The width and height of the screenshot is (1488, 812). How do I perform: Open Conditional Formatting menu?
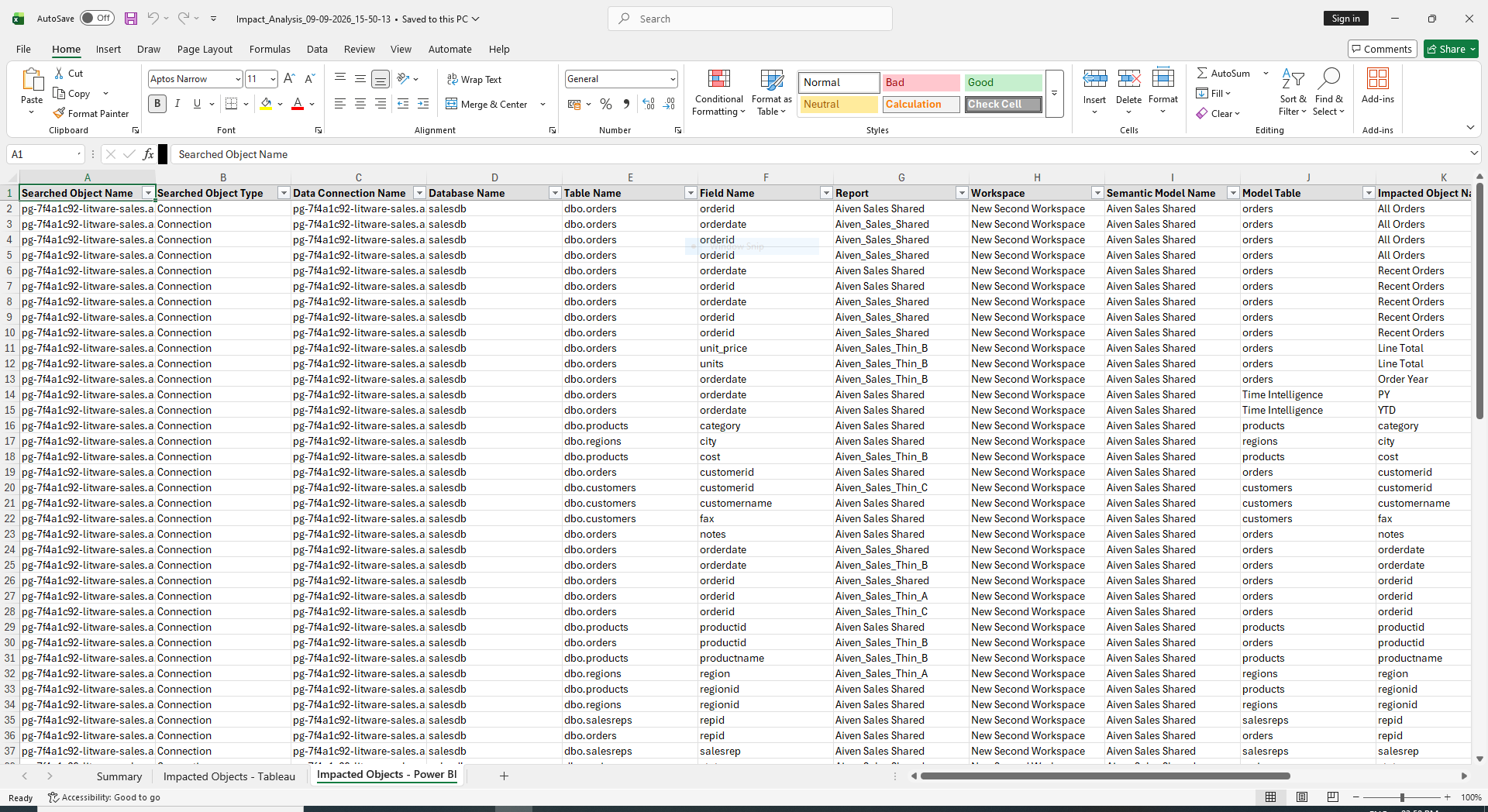click(x=718, y=93)
